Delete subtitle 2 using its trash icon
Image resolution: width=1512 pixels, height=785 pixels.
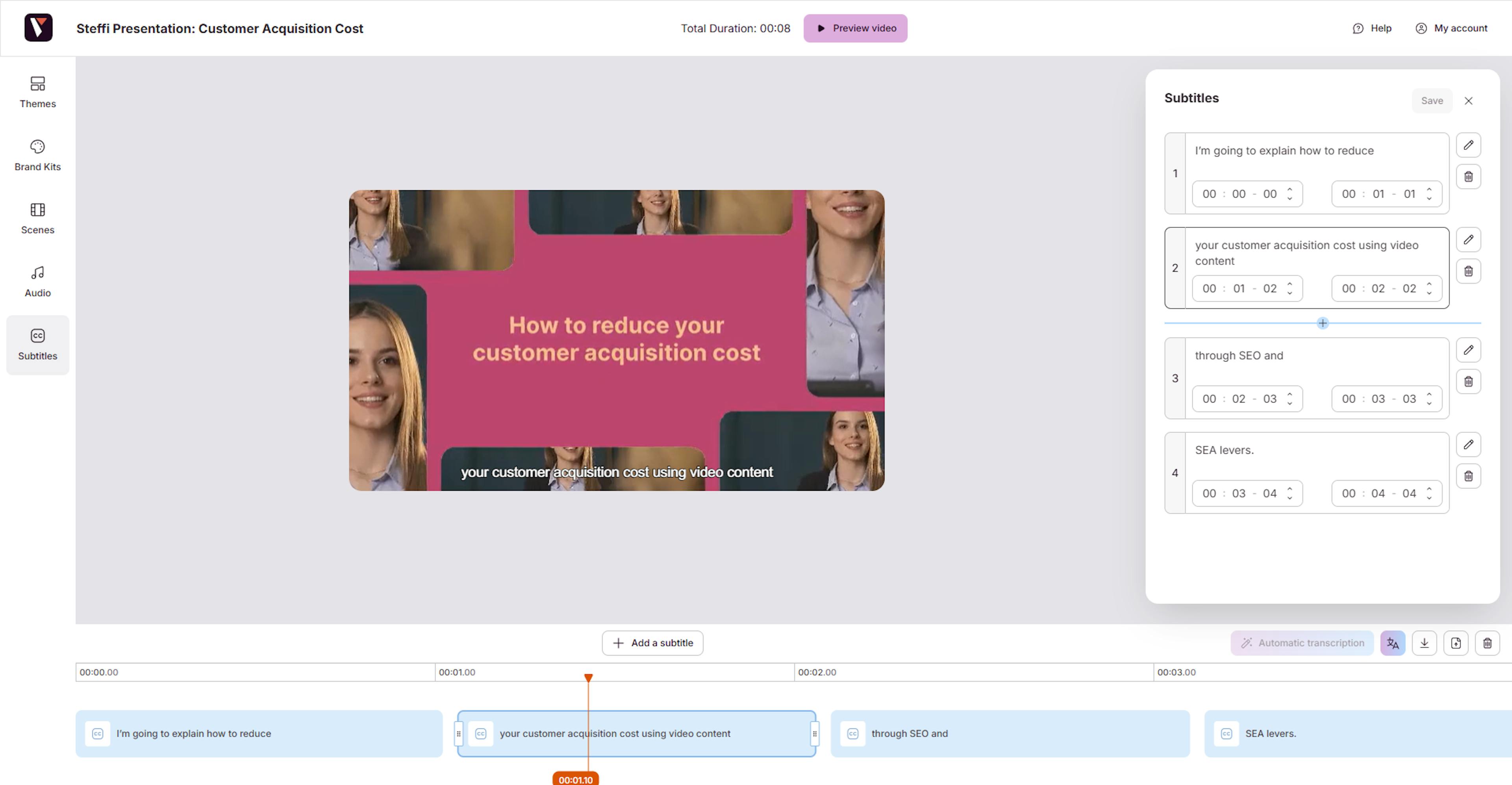(x=1468, y=271)
